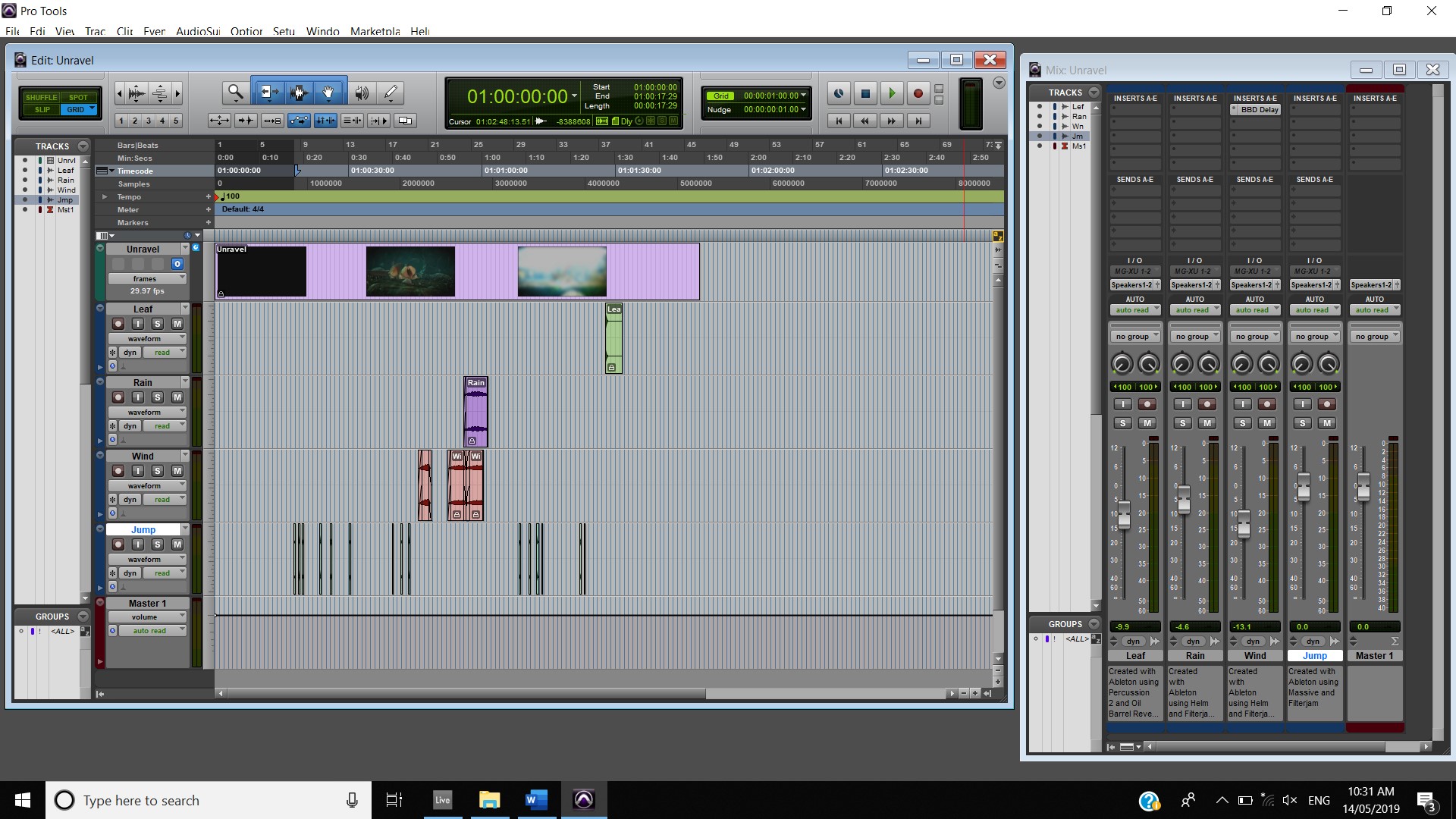This screenshot has height=819, width=1456.
Task: Open Ableton Live from the taskbar
Action: (x=442, y=799)
